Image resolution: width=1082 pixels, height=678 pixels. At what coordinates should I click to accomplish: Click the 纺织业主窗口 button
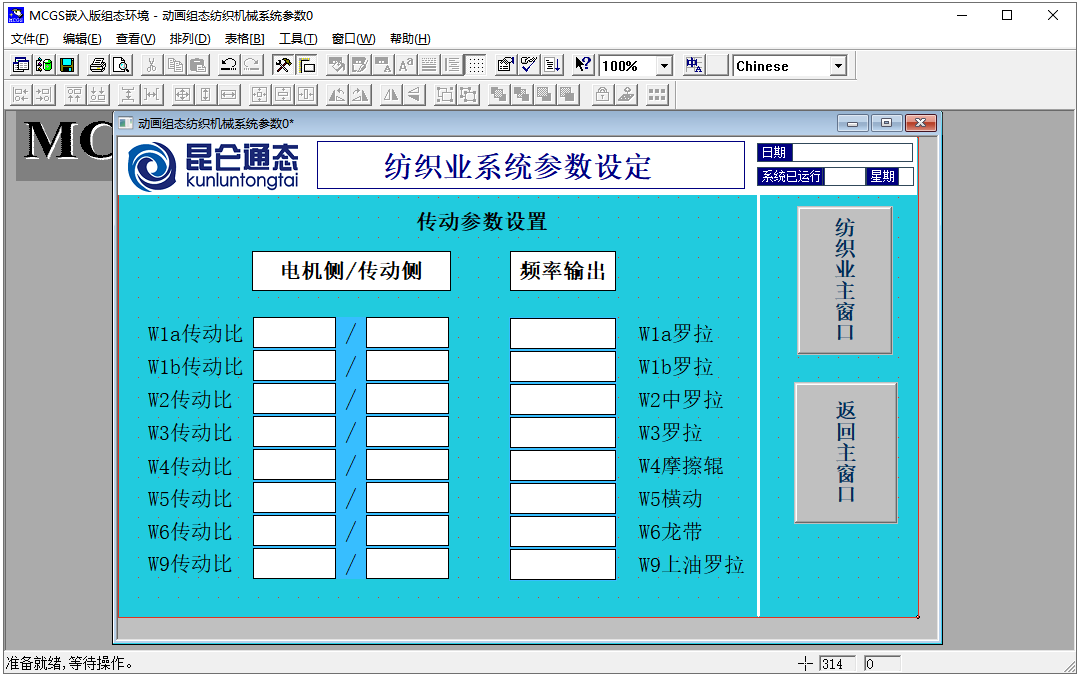tap(845, 280)
